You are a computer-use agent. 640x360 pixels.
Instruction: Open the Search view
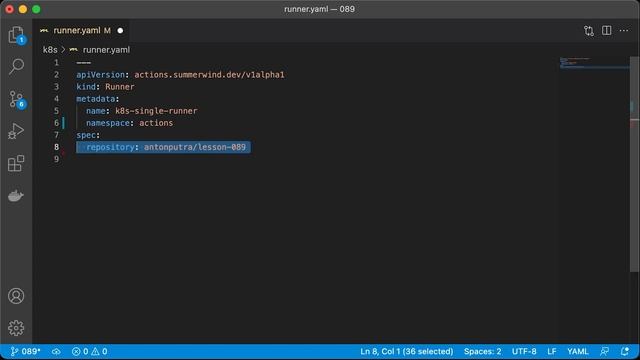pos(16,67)
